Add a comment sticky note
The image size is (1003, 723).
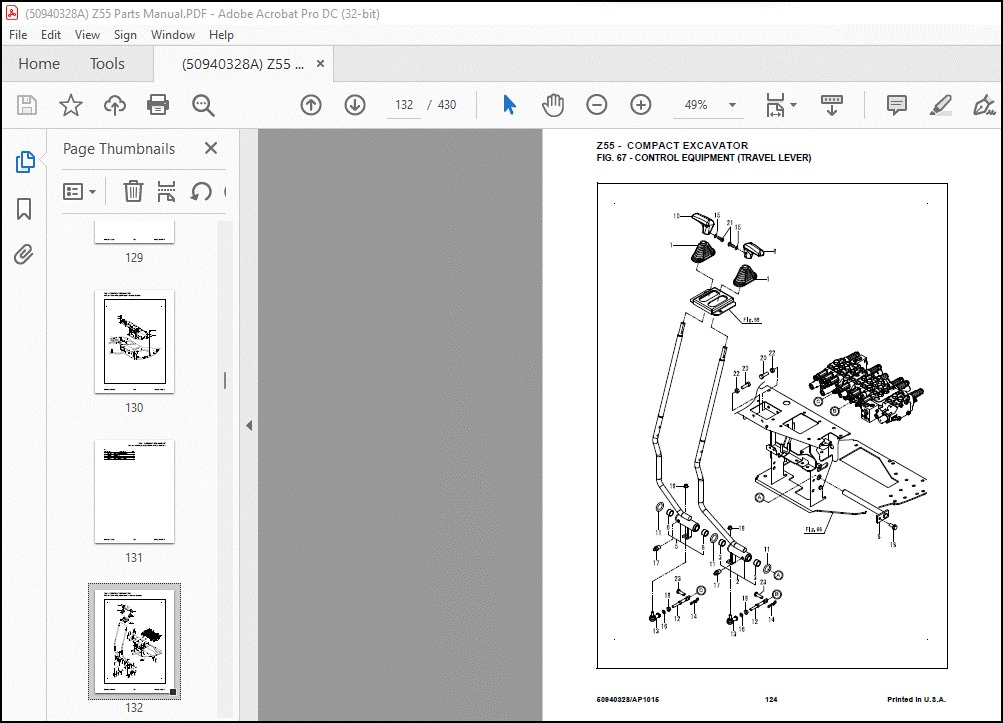pyautogui.click(x=897, y=105)
